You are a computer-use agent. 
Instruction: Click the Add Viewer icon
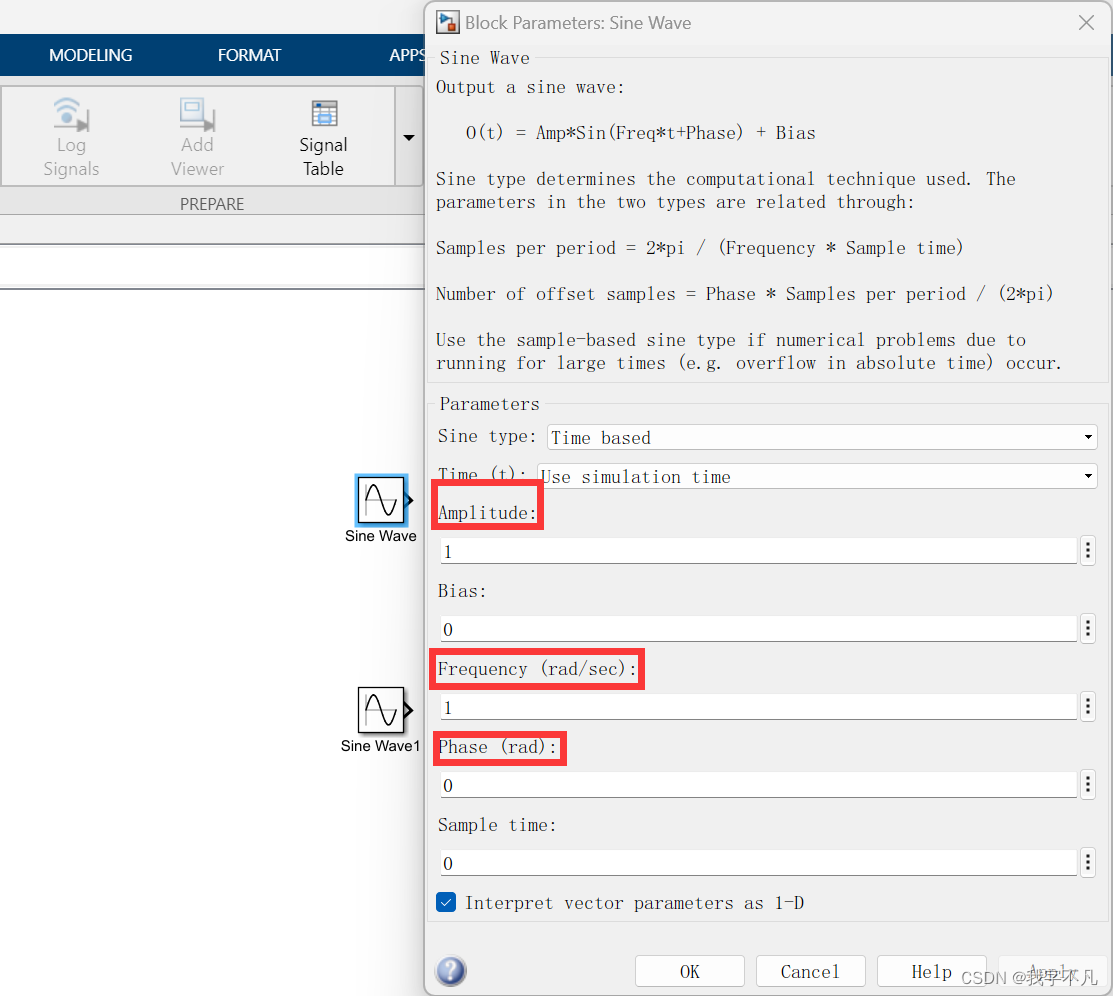[197, 114]
